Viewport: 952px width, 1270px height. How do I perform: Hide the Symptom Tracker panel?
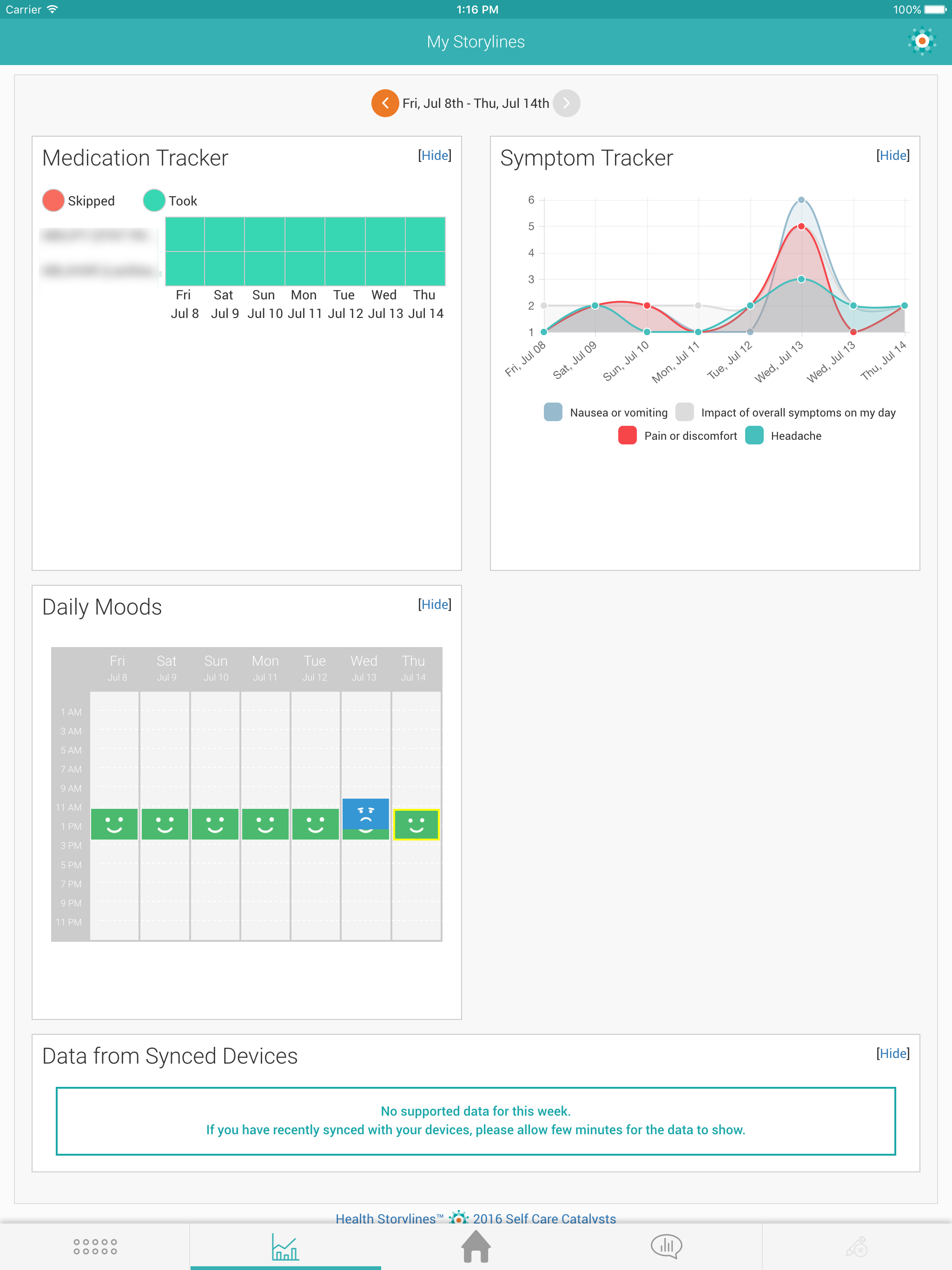coord(893,156)
